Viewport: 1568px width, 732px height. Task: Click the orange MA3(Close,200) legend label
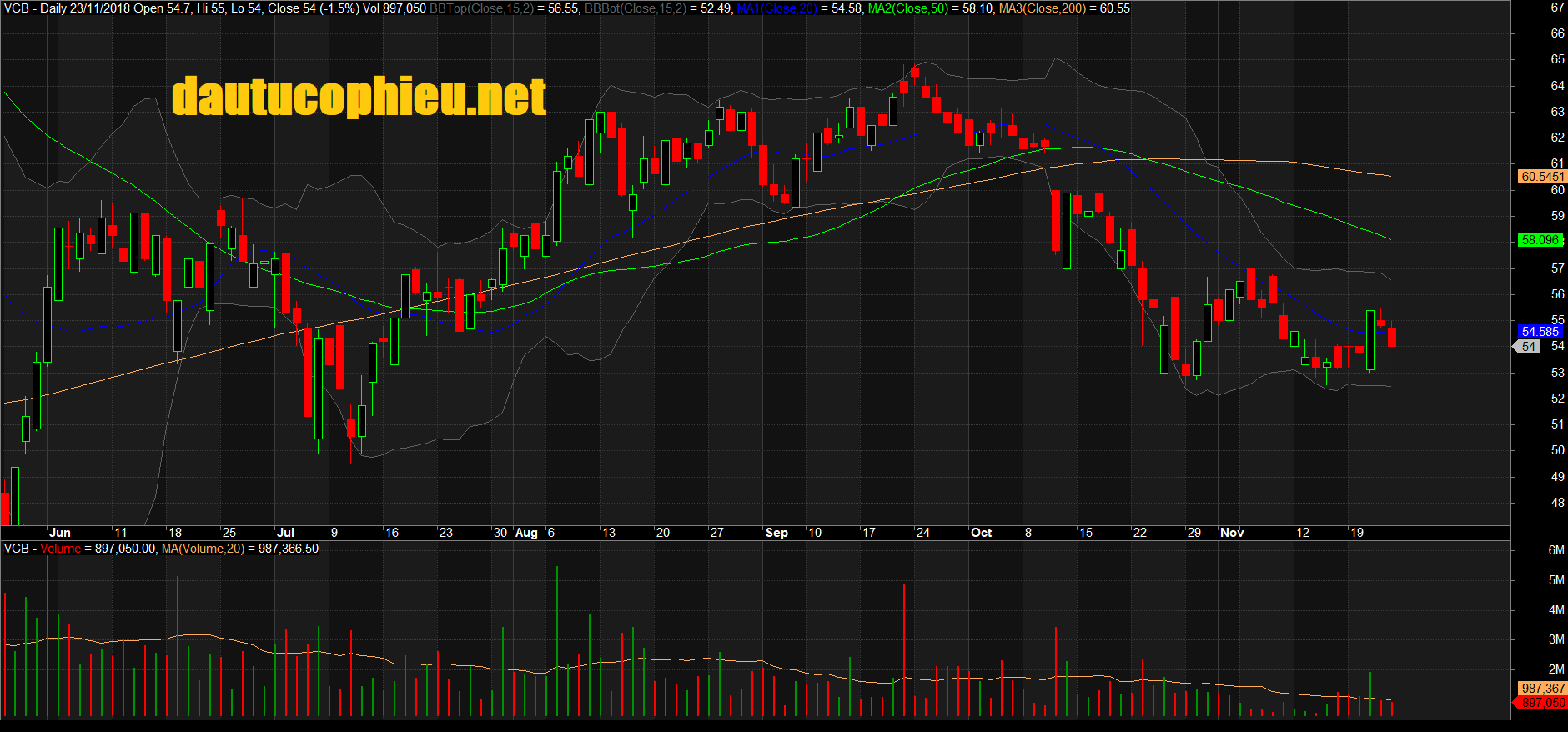1043,8
